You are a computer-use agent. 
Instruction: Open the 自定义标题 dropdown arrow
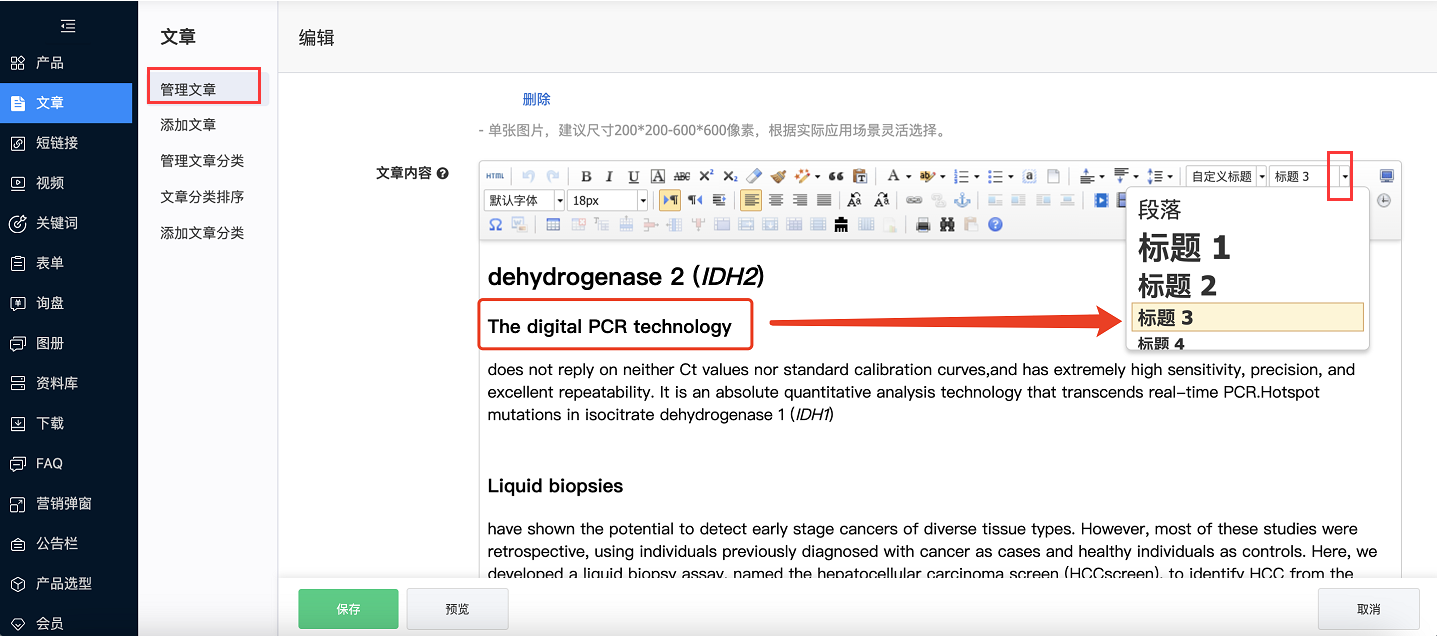tap(1262, 177)
